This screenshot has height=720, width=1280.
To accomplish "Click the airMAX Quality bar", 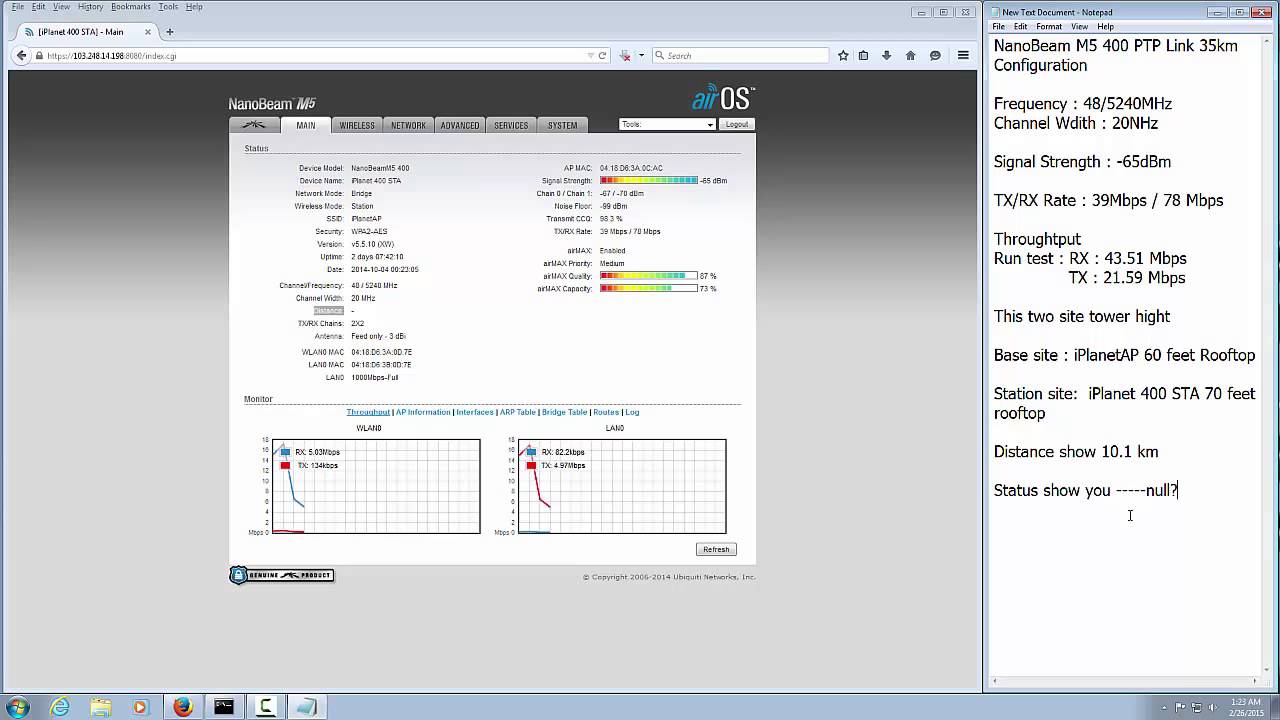I will click(649, 276).
